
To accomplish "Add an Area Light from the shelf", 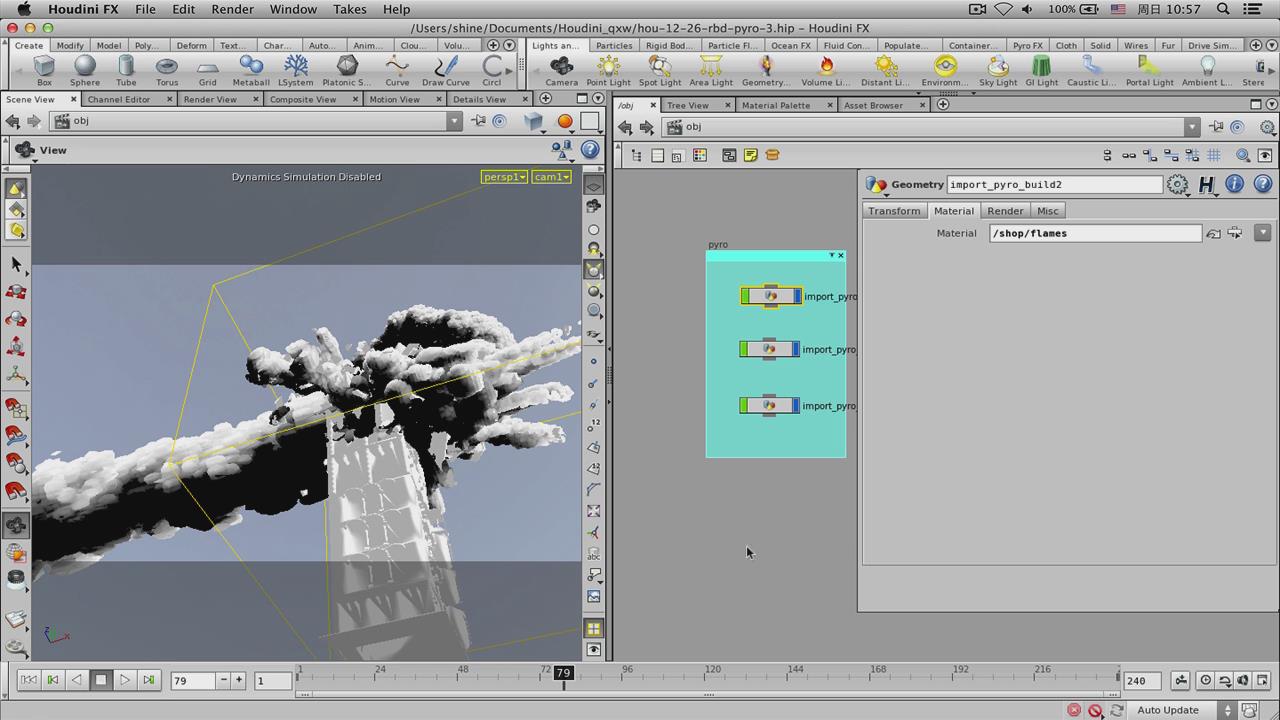I will coord(711,71).
